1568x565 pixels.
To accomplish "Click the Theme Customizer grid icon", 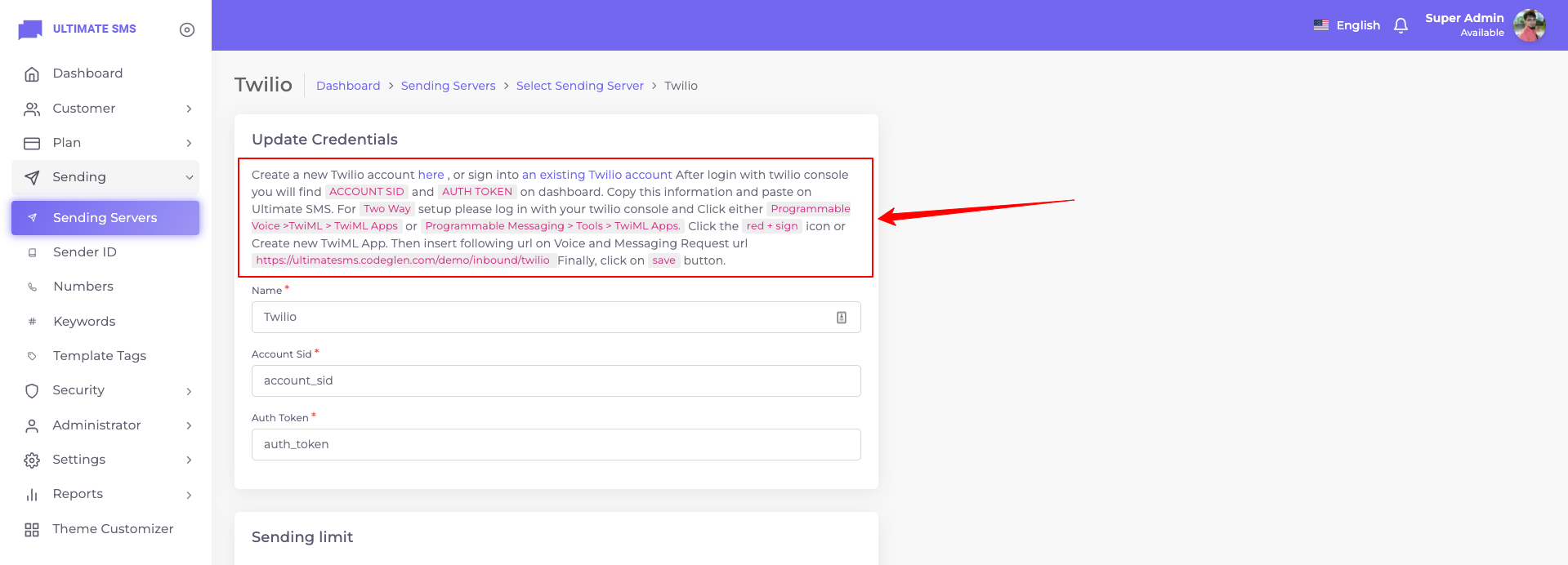I will coord(32,529).
